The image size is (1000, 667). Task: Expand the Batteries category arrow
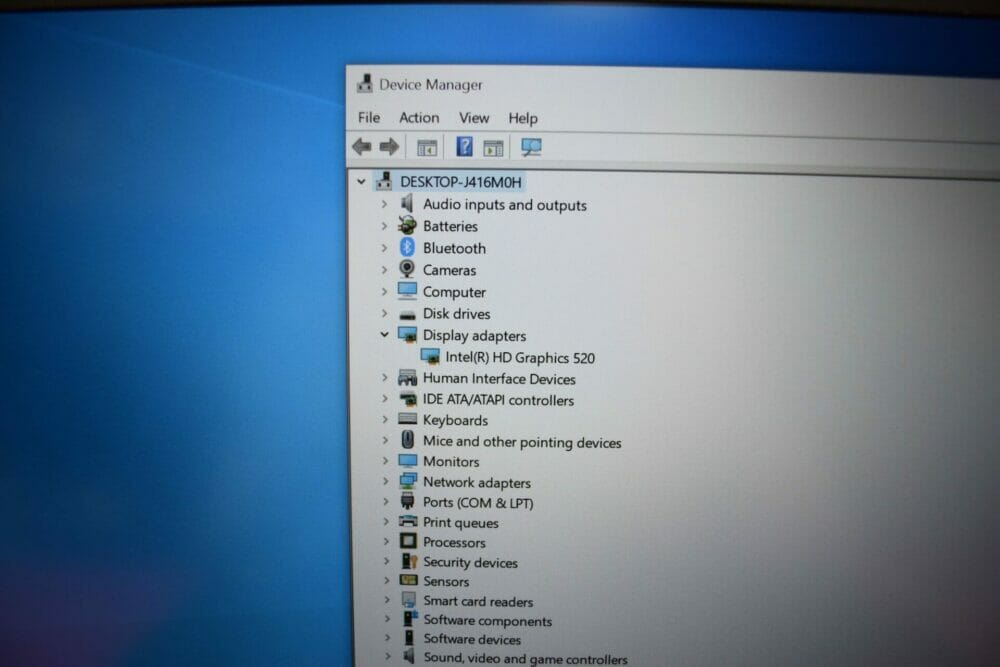point(384,226)
